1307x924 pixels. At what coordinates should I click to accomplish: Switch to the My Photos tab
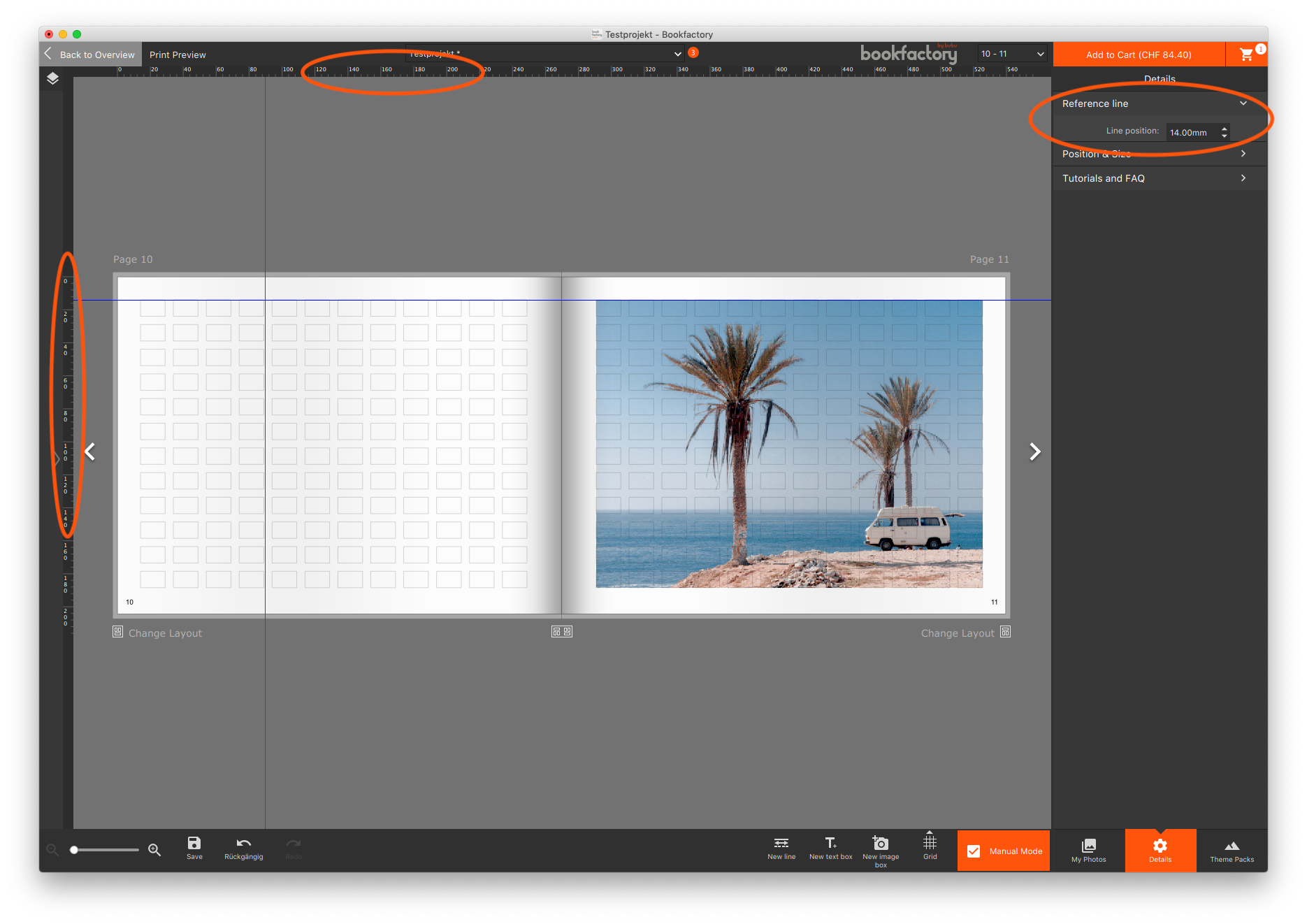click(1088, 851)
